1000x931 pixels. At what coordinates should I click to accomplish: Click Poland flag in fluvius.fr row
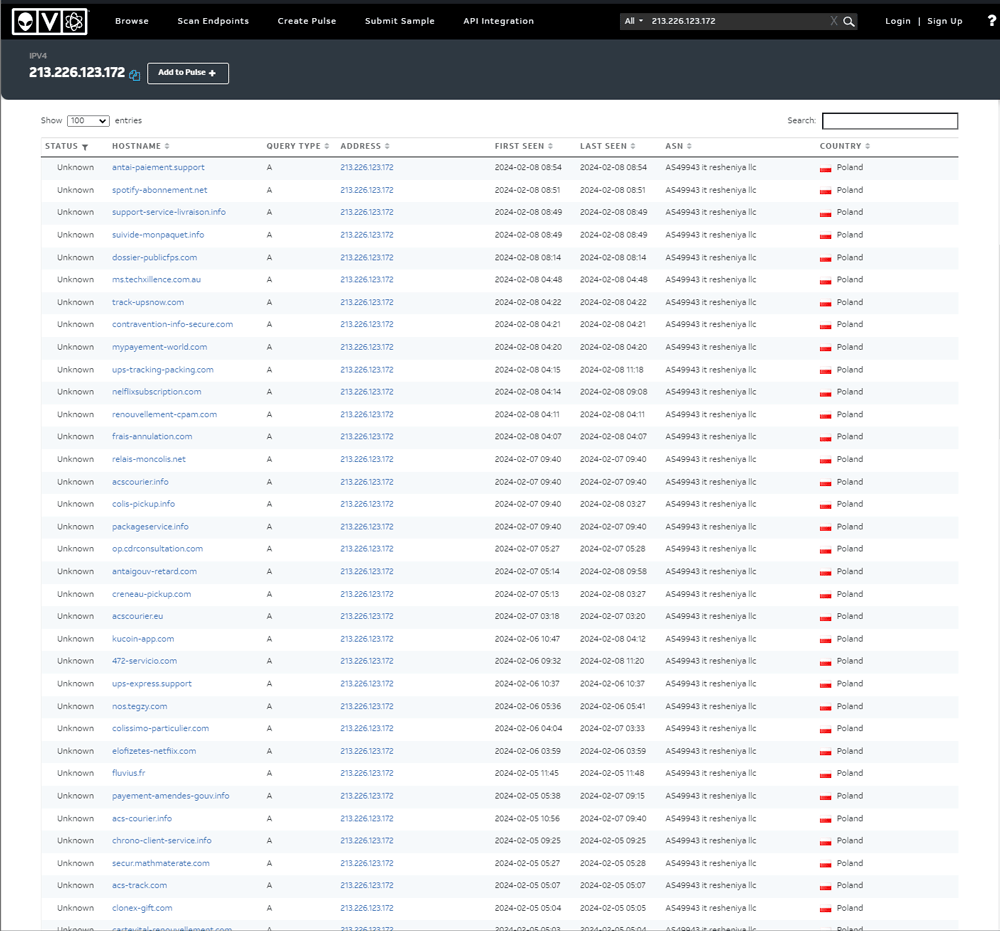pyautogui.click(x=825, y=774)
